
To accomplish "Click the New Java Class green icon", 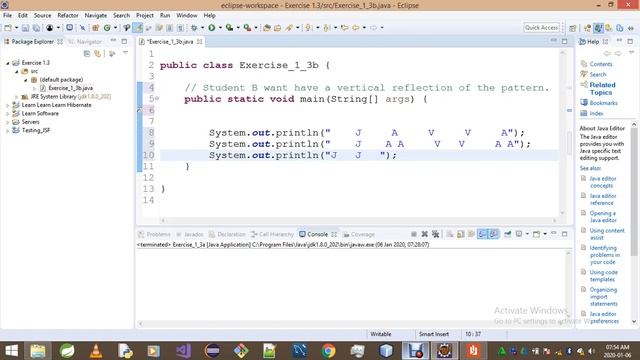I will pyautogui.click(x=107, y=28).
